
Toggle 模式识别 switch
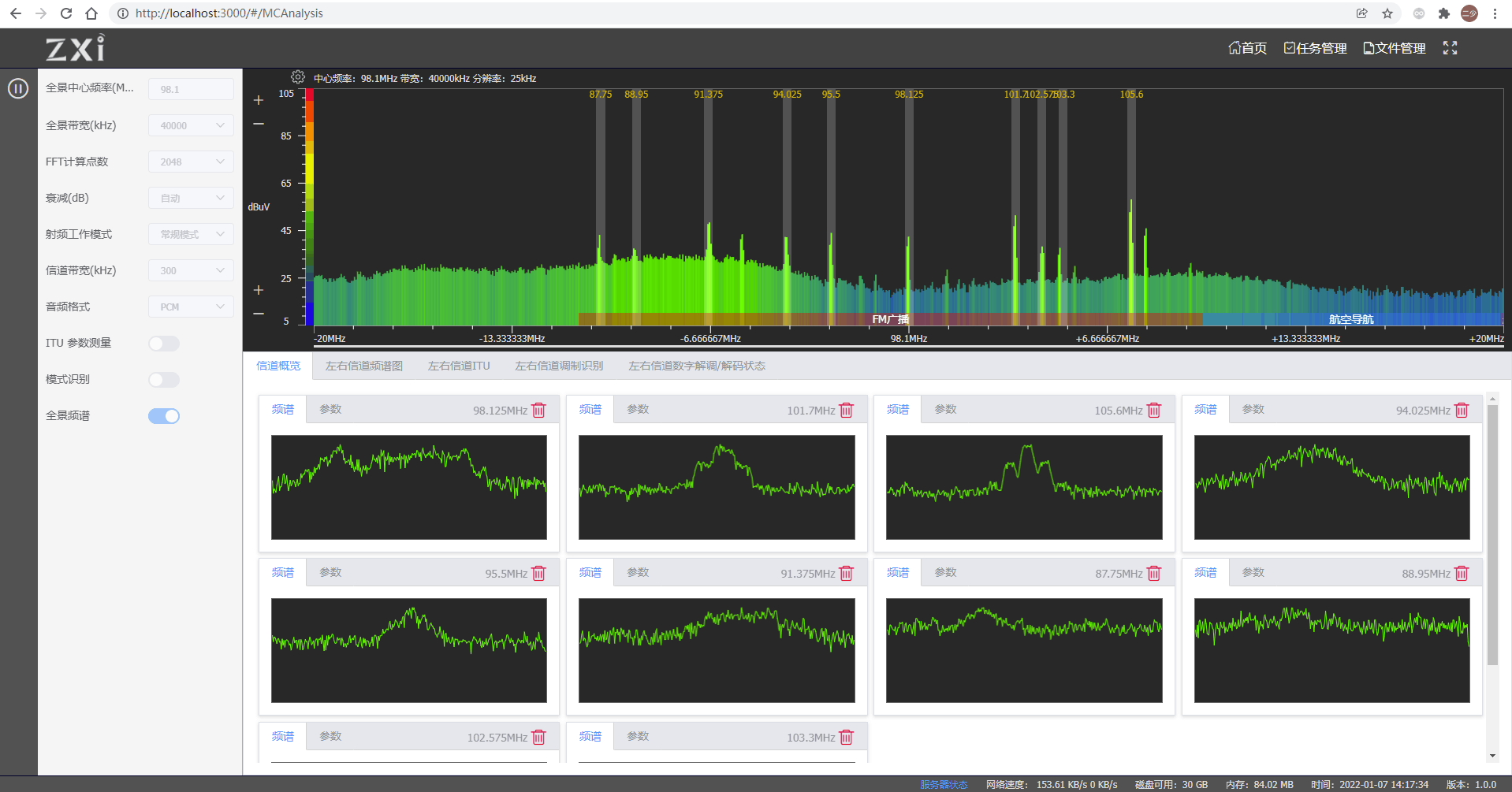[164, 380]
